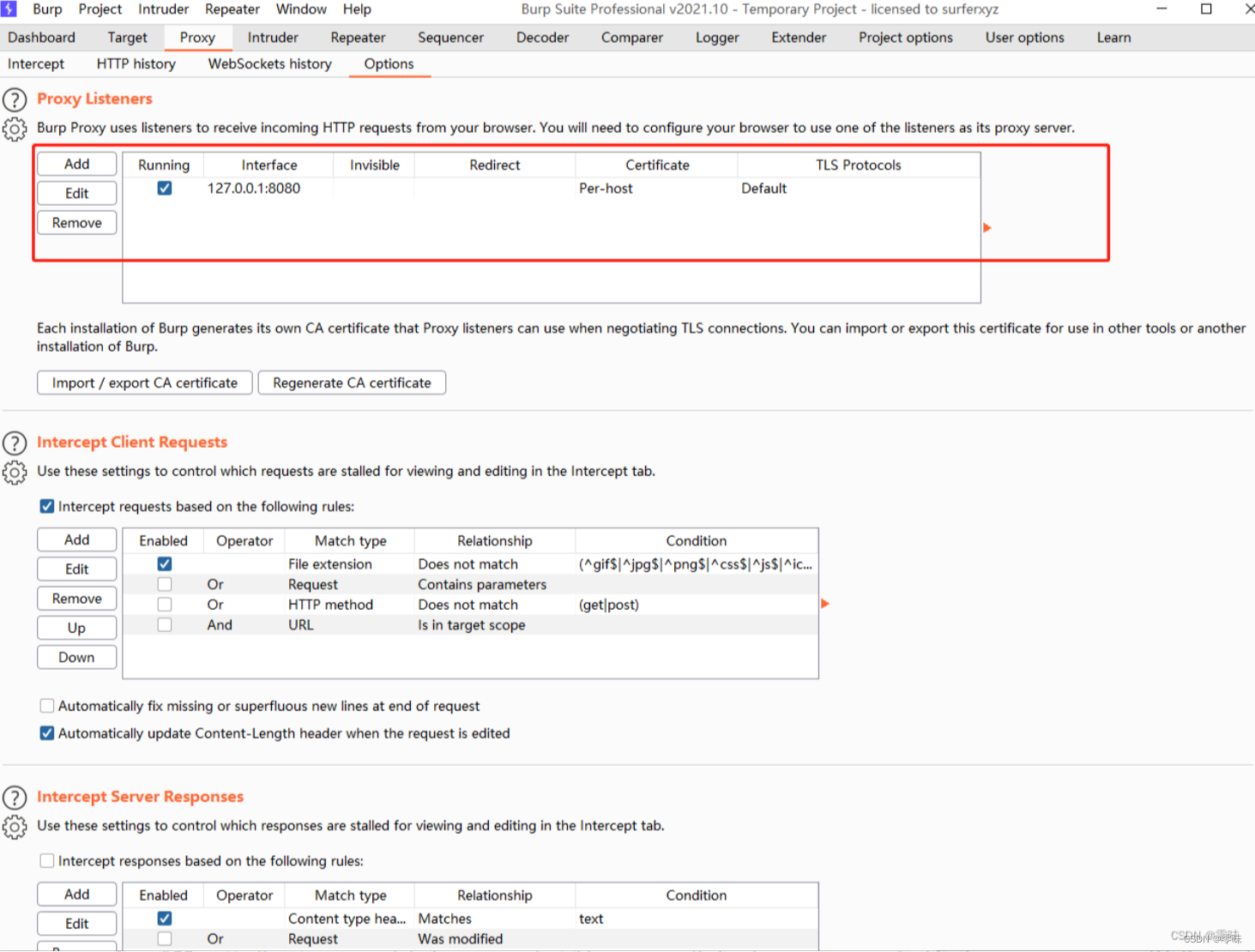Add a server response interception rule
1255x952 pixels.
point(77,895)
